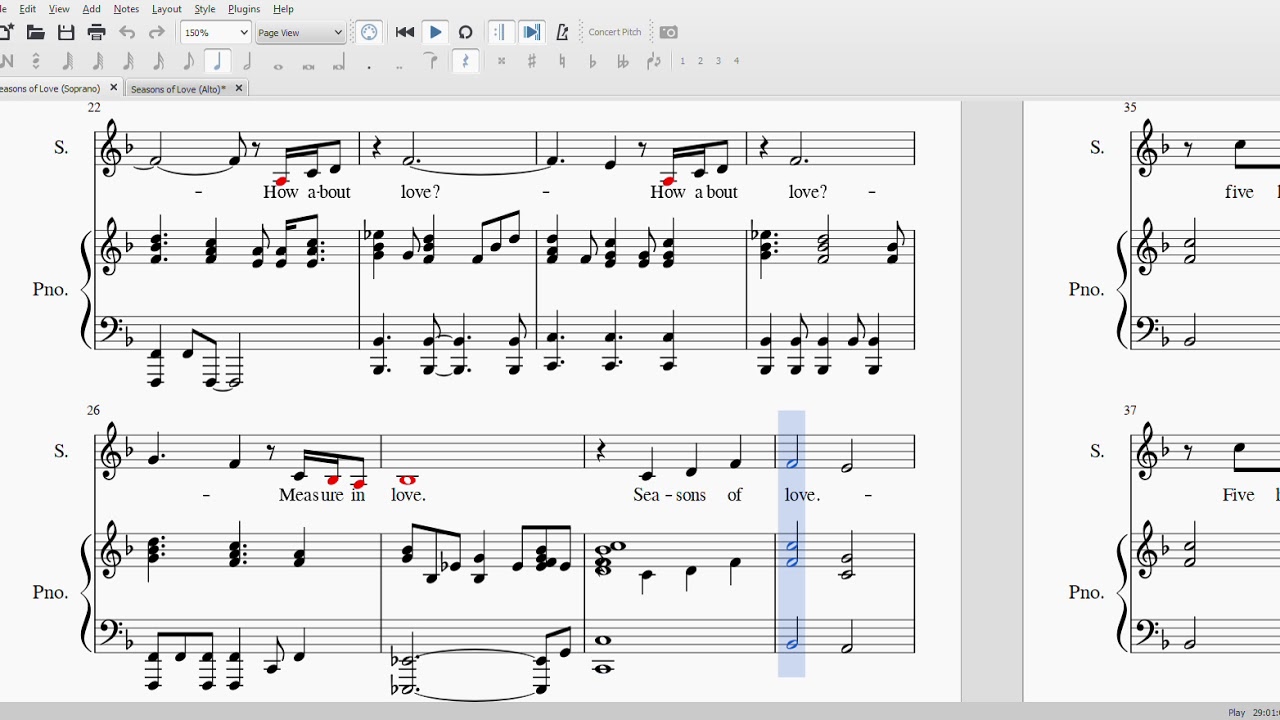1280x720 pixels.
Task: Toggle the rest input button
Action: click(x=464, y=61)
